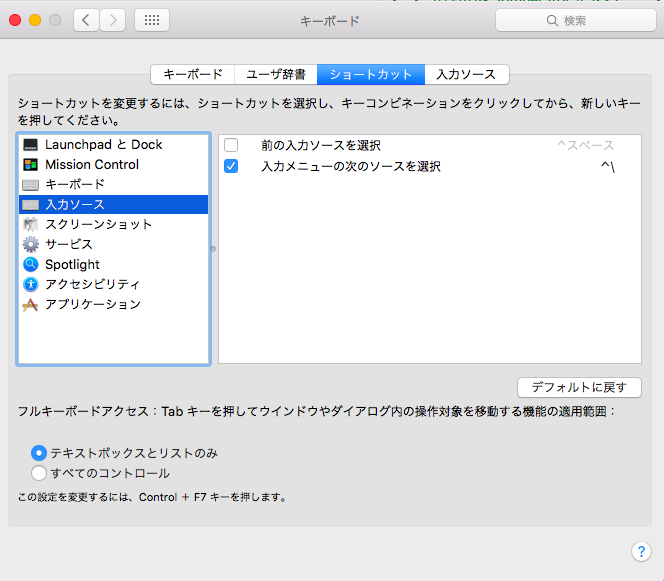Minimize window with the yellow button
664x581 pixels.
[x=35, y=20]
